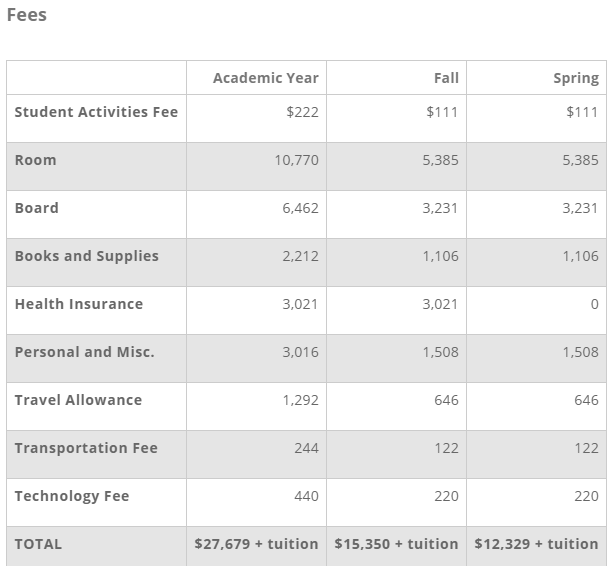Click the Student Activities Fee row label
Image resolution: width=611 pixels, height=566 pixels.
coord(96,112)
